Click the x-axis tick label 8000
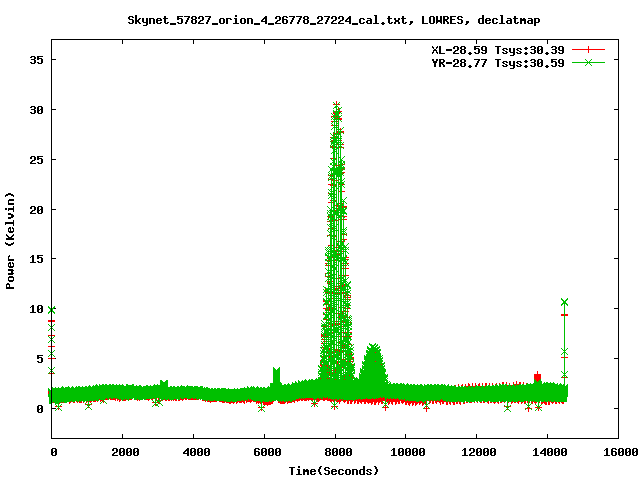 click(x=338, y=452)
